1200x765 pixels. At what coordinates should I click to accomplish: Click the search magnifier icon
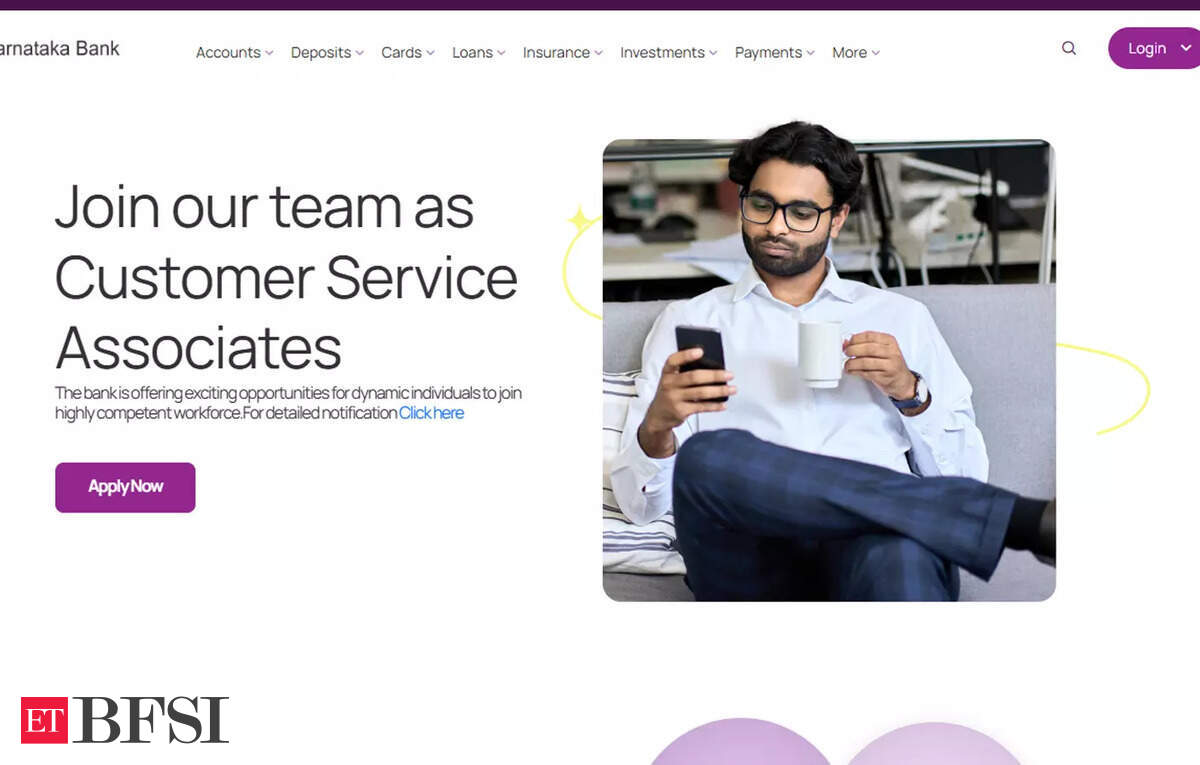click(x=1069, y=48)
